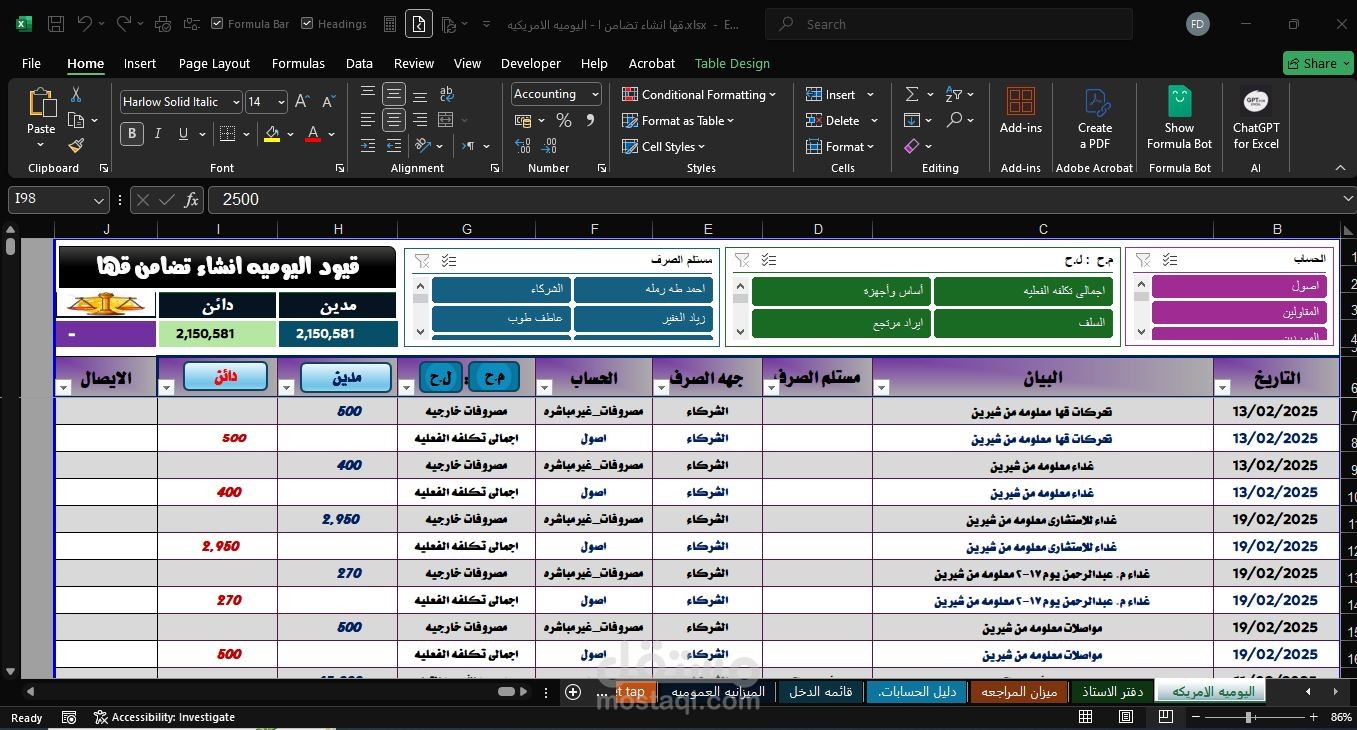Click the Accessibility Investigate status icon
1357x730 pixels.
point(101,717)
